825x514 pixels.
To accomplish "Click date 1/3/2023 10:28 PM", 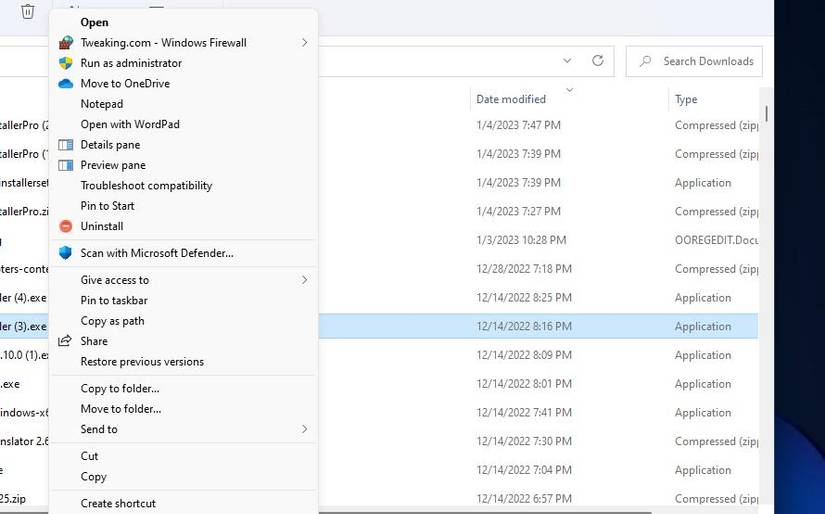I will (x=521, y=240).
